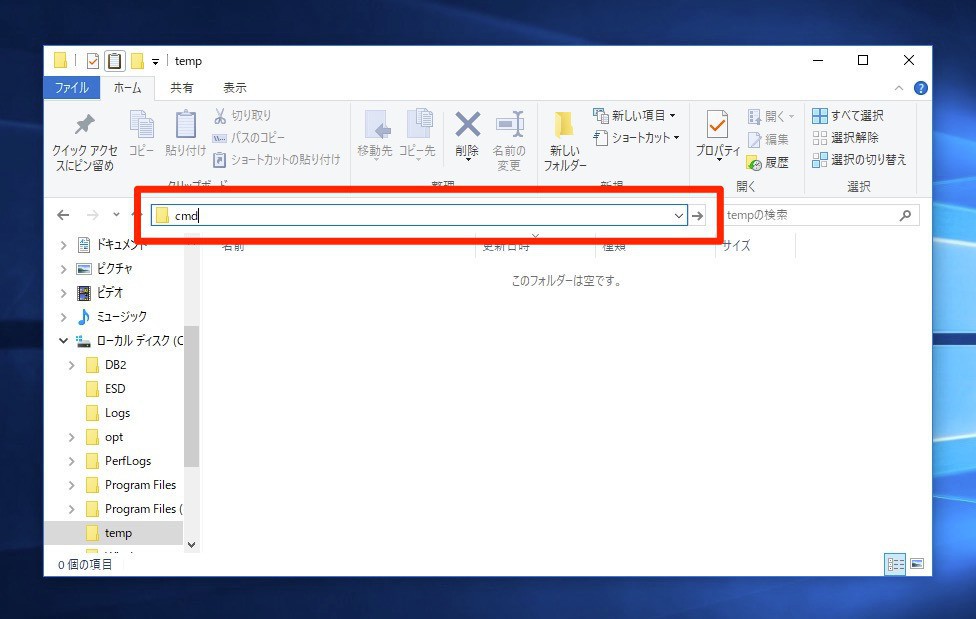
Task: Switch to large icons view
Action: (x=917, y=564)
